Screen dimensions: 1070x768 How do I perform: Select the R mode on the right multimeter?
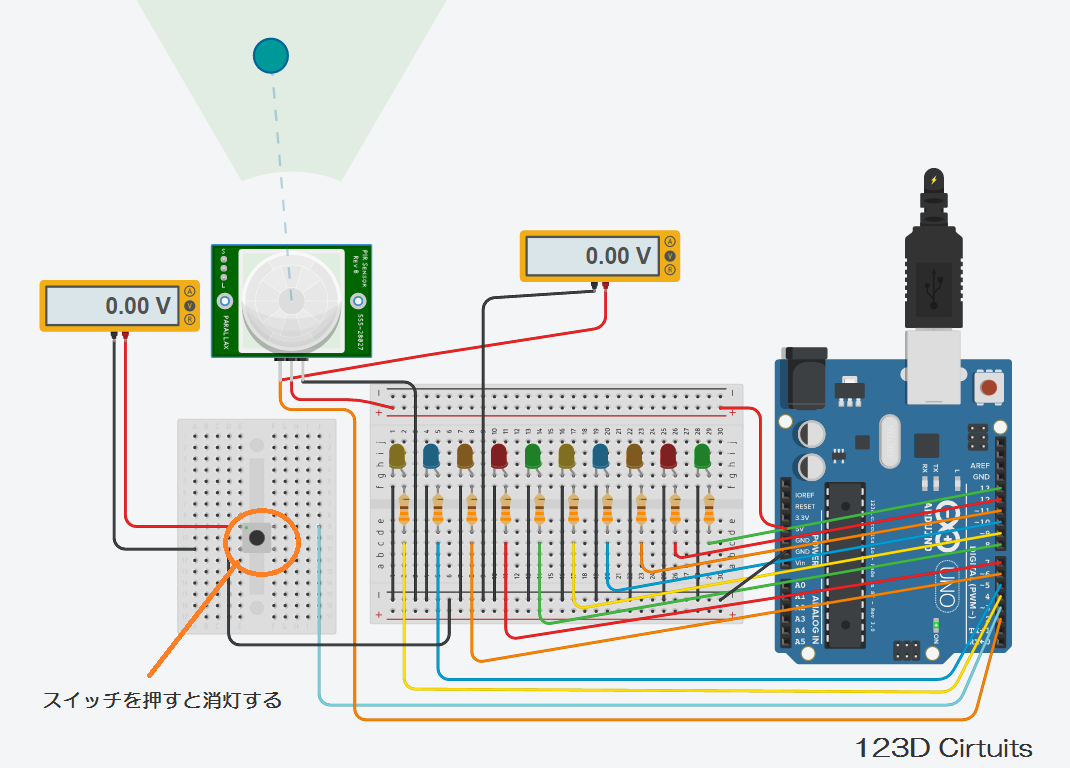click(670, 270)
